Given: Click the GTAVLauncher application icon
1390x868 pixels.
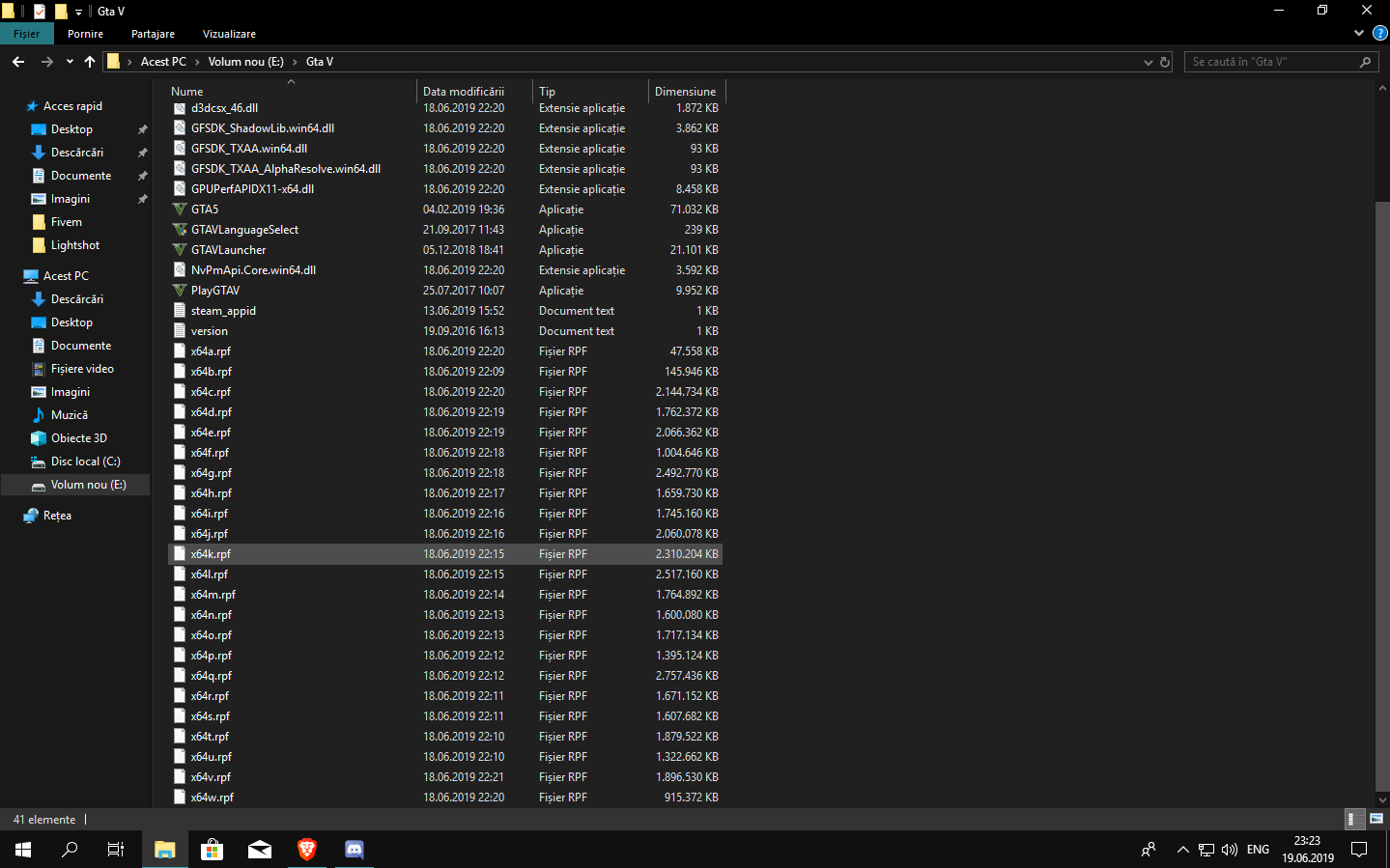Looking at the screenshot, I should [x=180, y=250].
